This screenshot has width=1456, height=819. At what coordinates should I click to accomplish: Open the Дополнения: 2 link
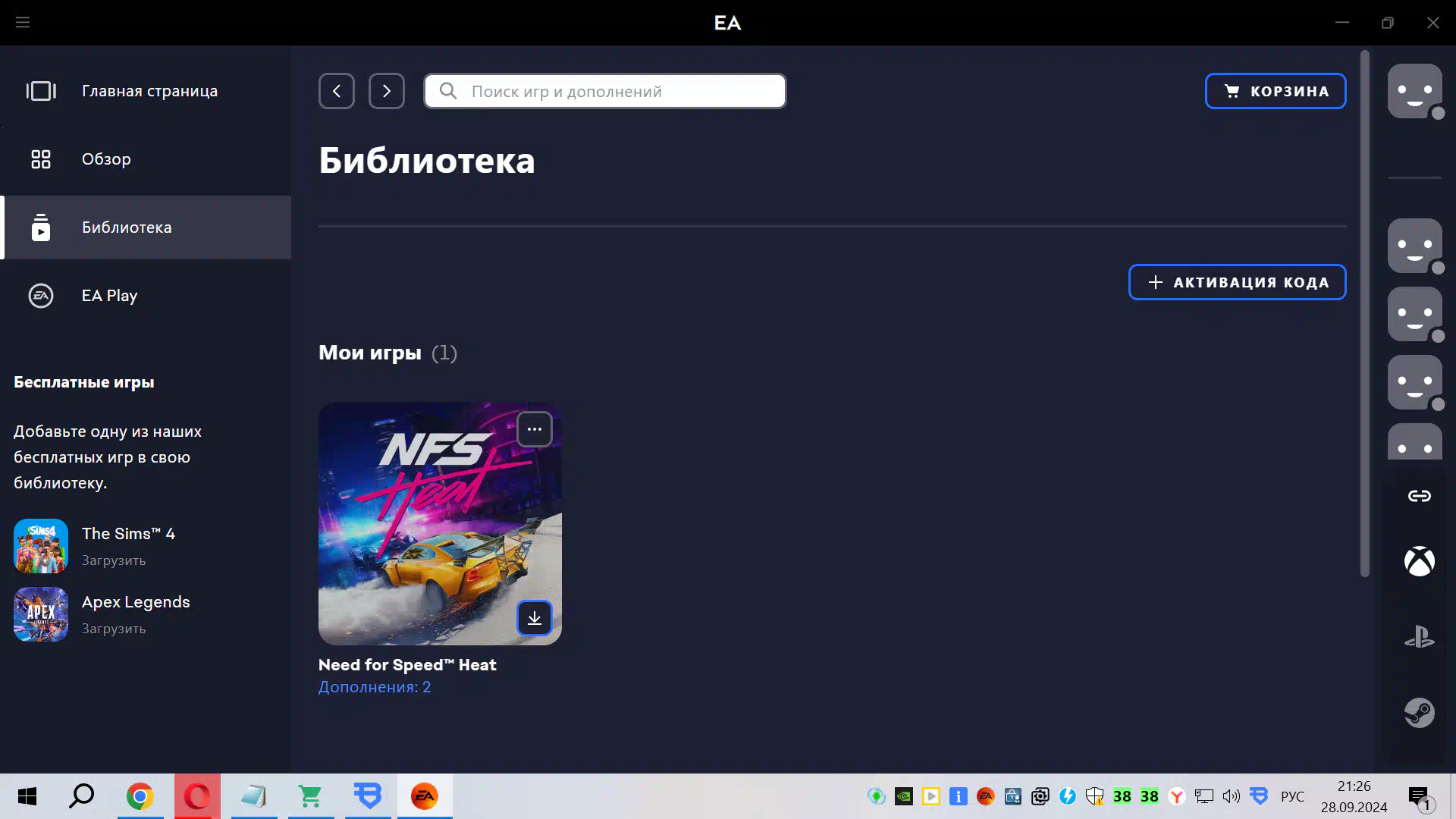[x=375, y=687]
